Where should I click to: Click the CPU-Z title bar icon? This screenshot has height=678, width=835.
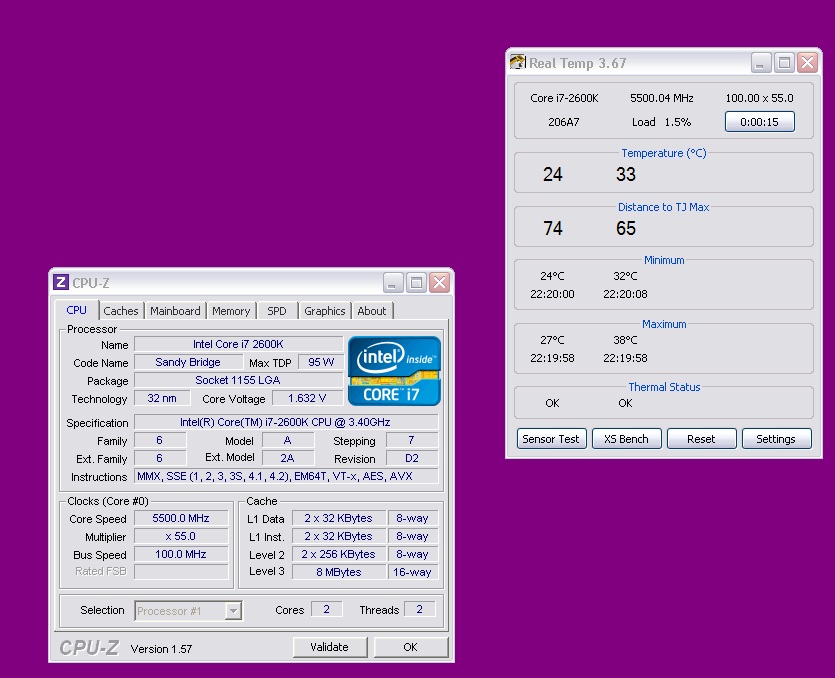coord(61,283)
